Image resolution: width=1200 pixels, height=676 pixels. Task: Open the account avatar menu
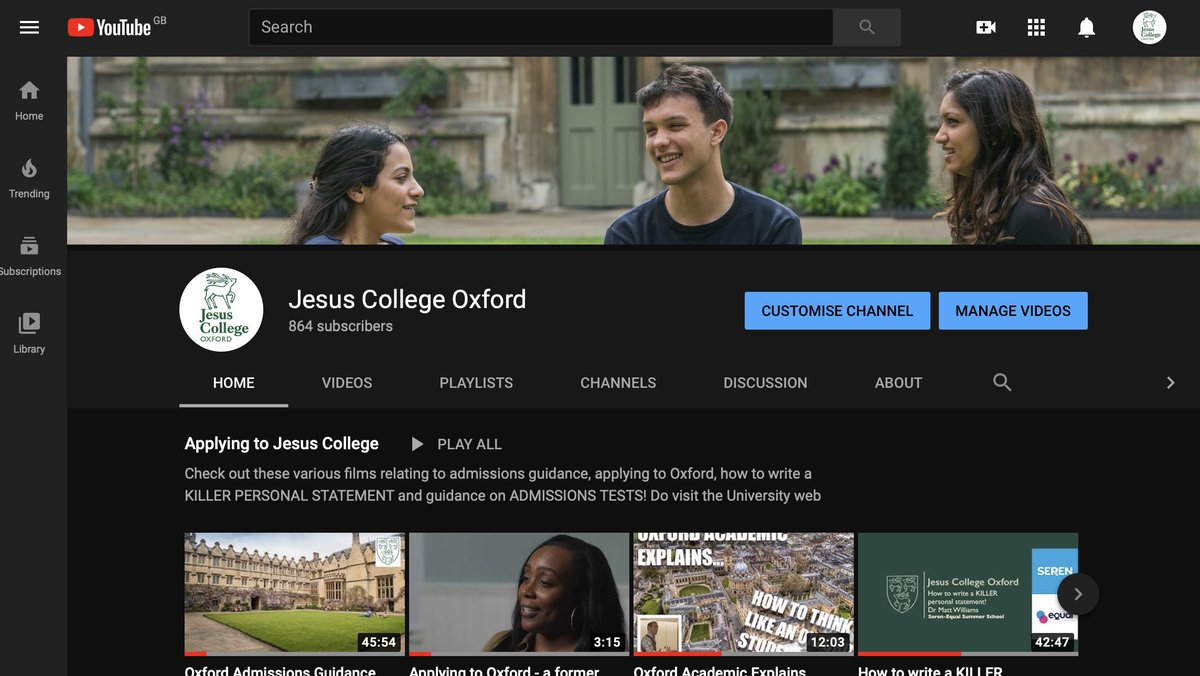[1149, 27]
